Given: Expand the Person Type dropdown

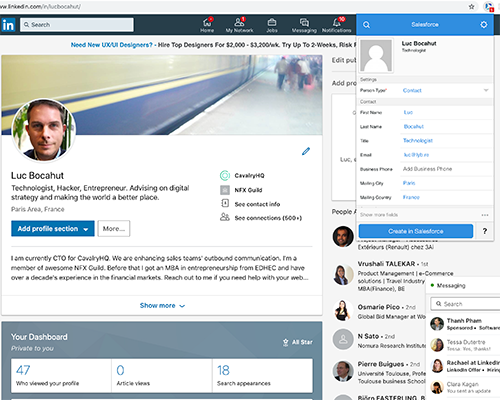Looking at the screenshot, I should (x=446, y=90).
